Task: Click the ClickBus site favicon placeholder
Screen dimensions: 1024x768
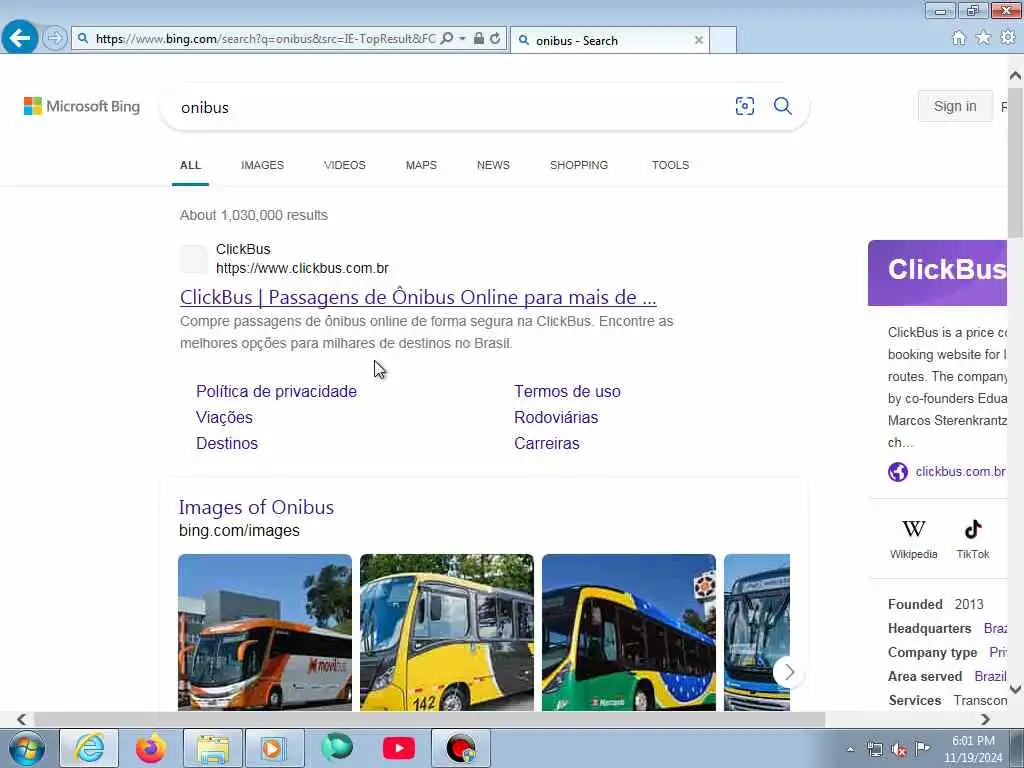Action: pos(194,259)
